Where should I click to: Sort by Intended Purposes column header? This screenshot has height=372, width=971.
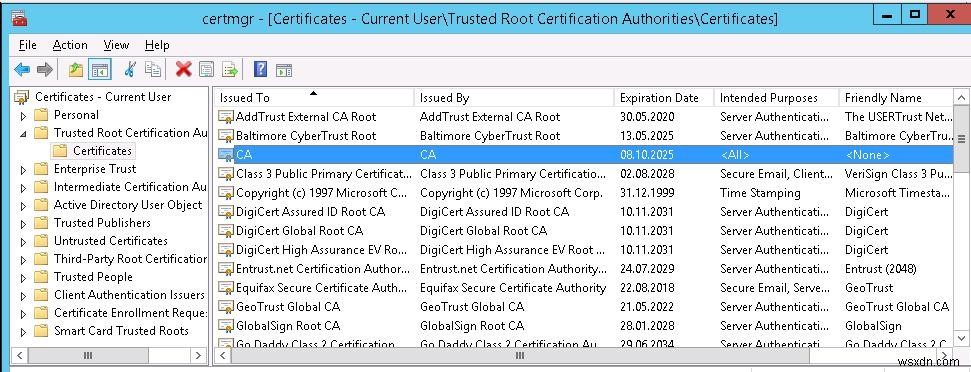tap(777, 98)
